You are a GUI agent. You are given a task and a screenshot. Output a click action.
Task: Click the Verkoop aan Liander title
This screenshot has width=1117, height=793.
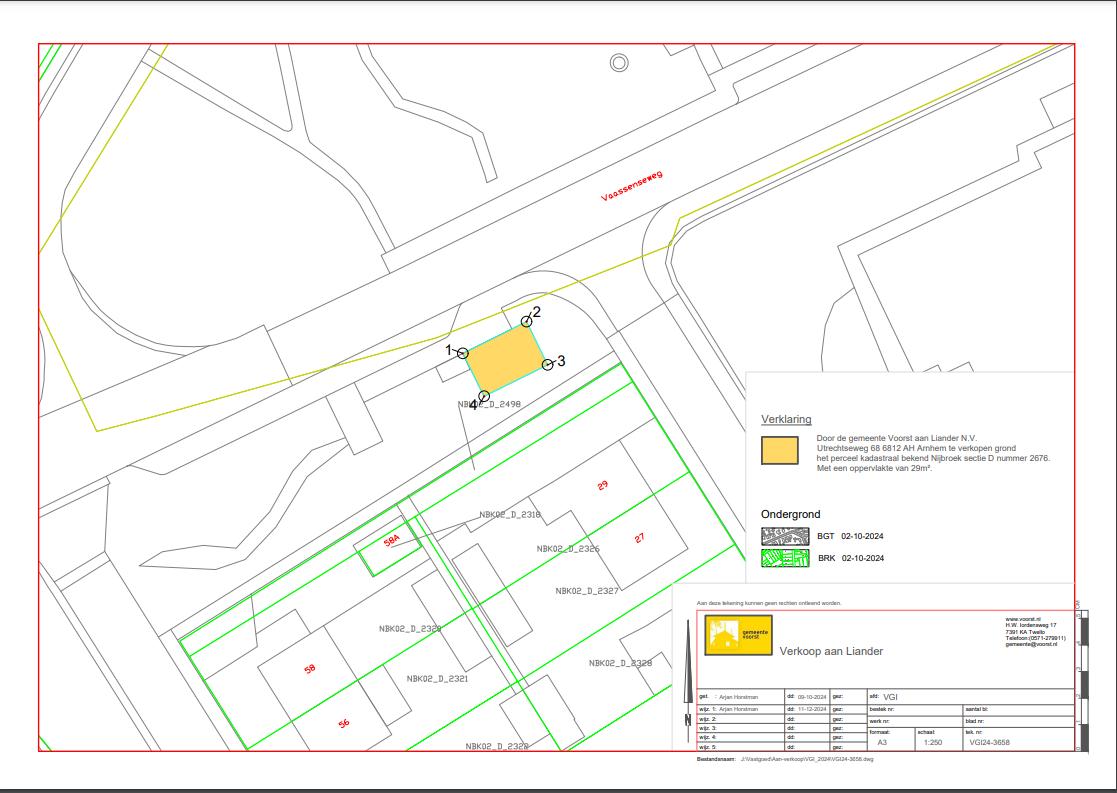(x=831, y=651)
